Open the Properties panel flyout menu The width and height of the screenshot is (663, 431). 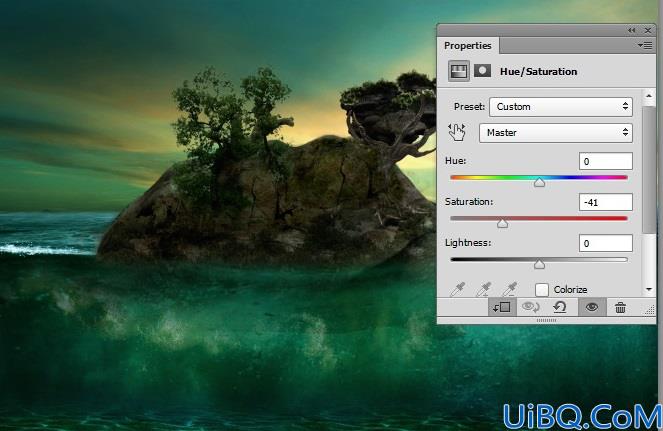coord(645,45)
